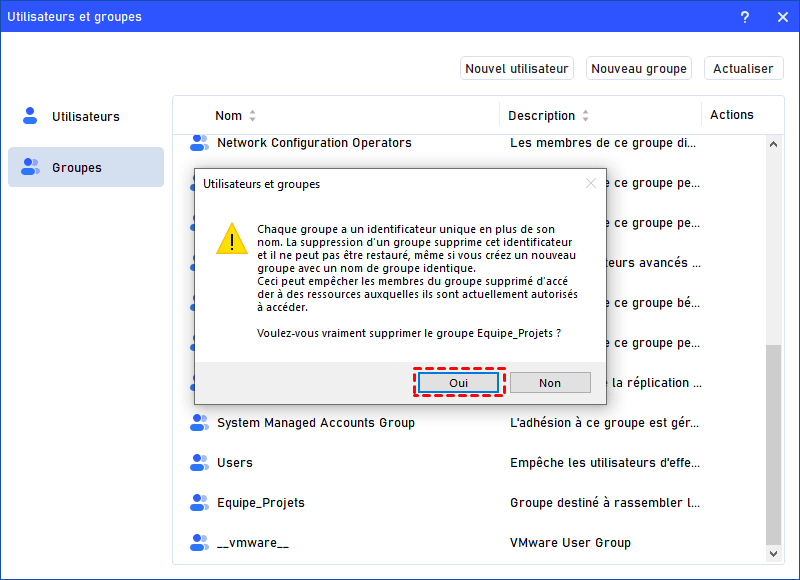Close the confirmation dialog with its X
This screenshot has width=800, height=580.
click(x=591, y=183)
